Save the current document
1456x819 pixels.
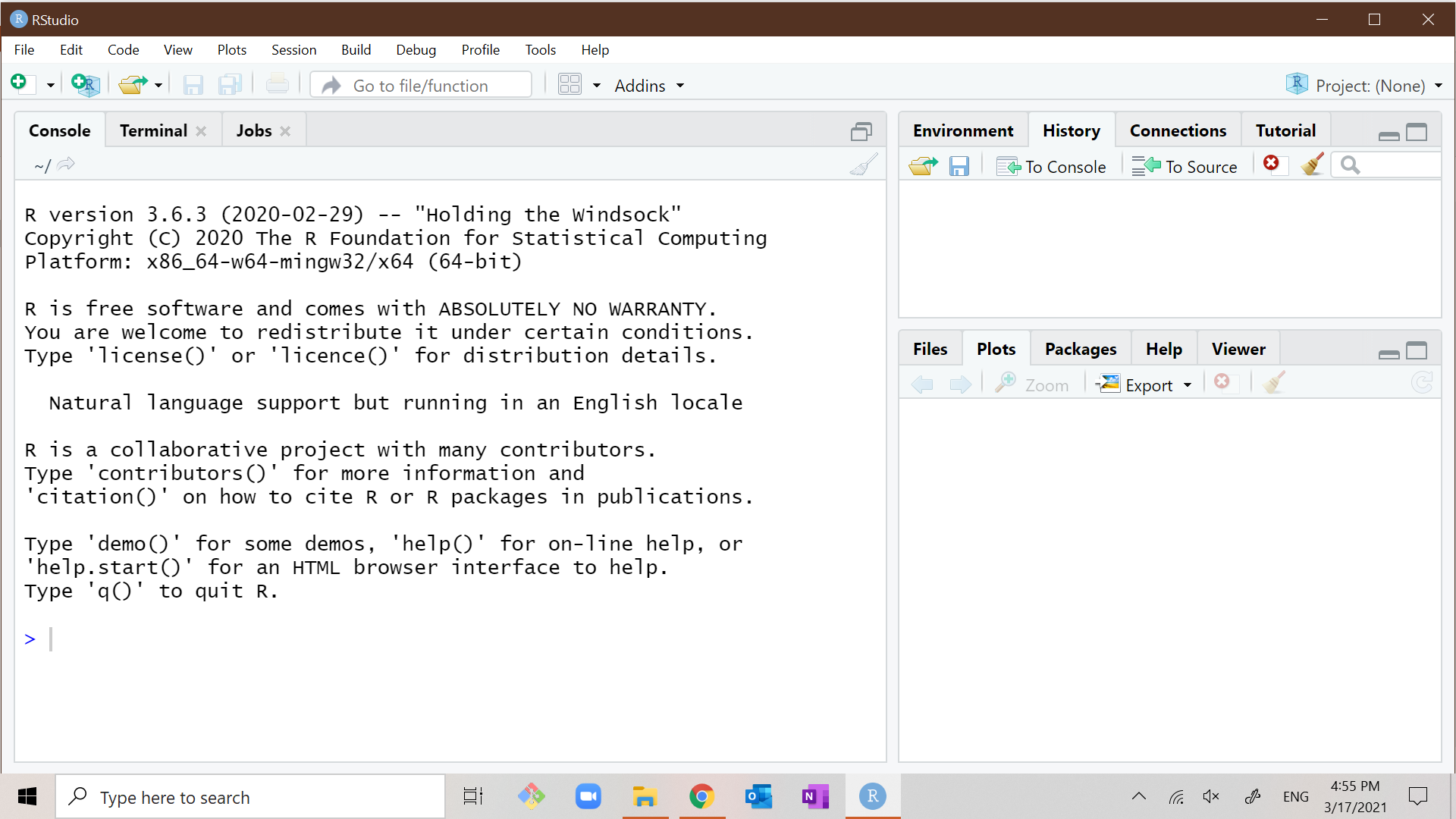click(193, 84)
